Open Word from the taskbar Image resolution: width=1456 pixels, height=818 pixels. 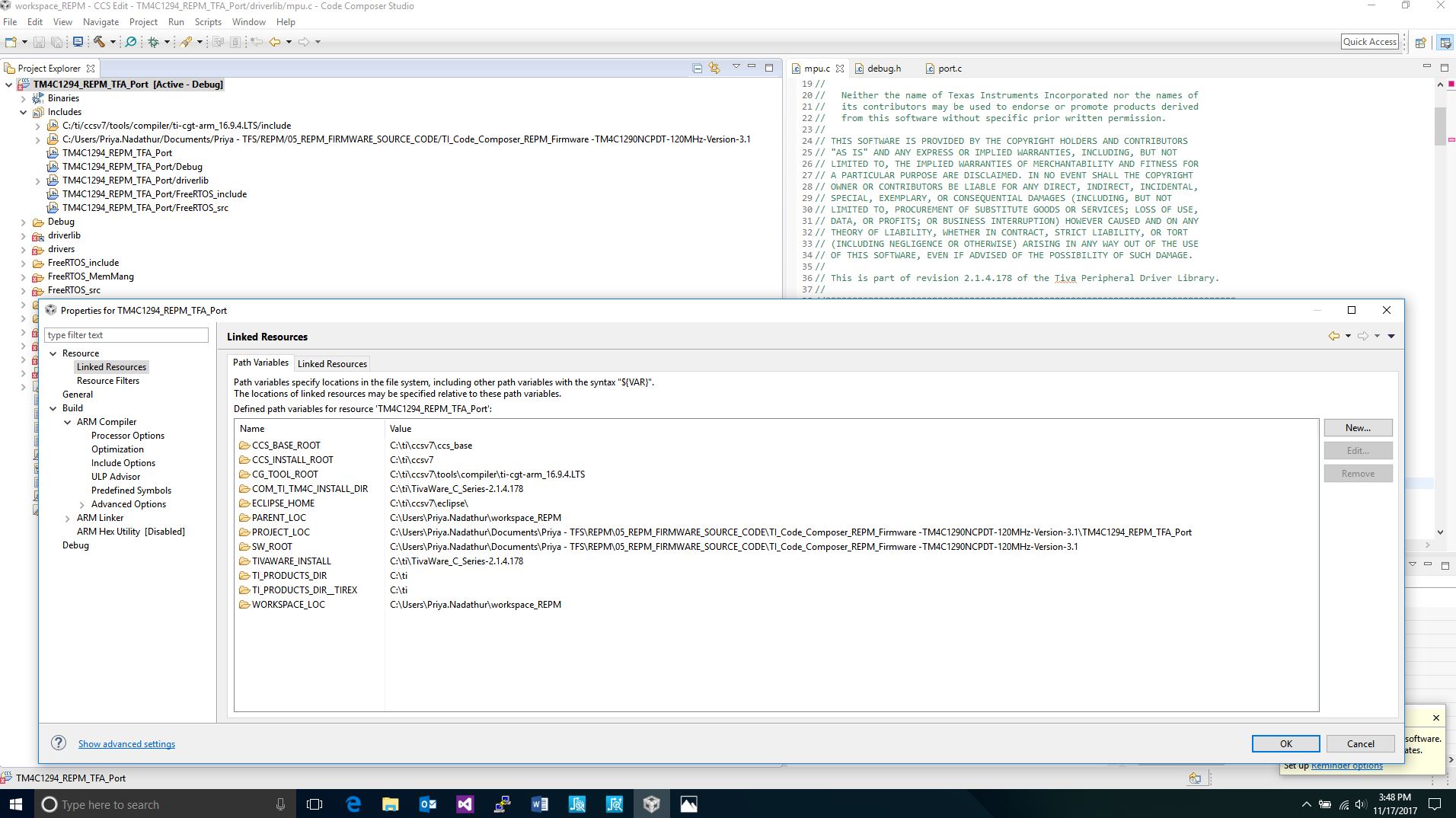539,804
